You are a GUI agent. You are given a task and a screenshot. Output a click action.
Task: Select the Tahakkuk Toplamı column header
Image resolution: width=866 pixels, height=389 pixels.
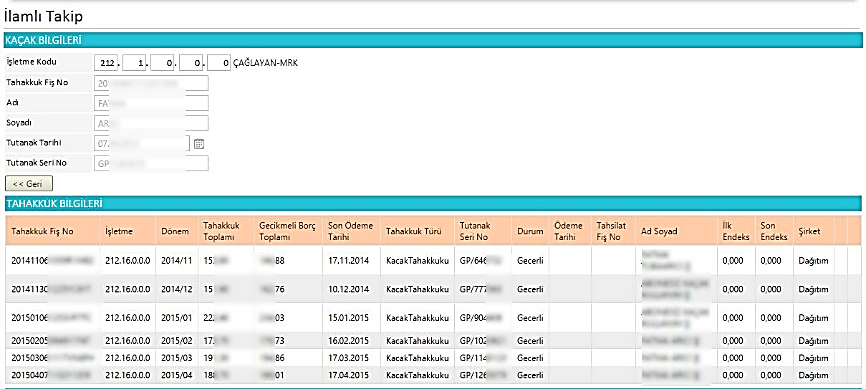pos(226,231)
